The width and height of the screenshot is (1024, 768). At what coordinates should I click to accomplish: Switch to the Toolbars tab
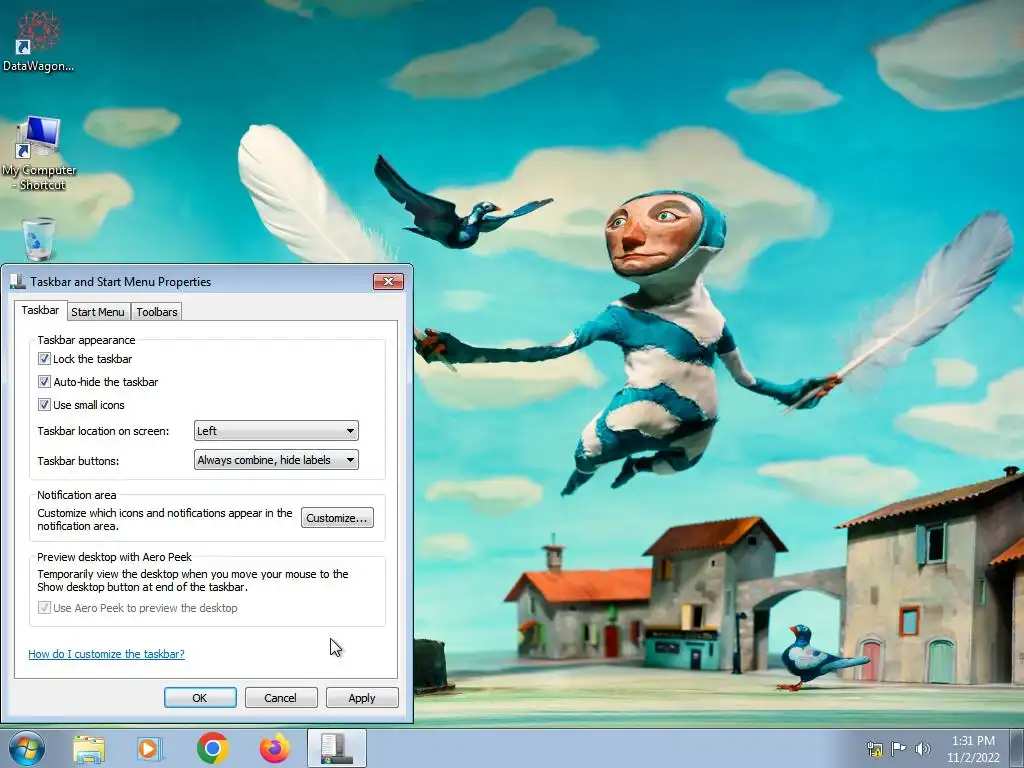pyautogui.click(x=157, y=312)
